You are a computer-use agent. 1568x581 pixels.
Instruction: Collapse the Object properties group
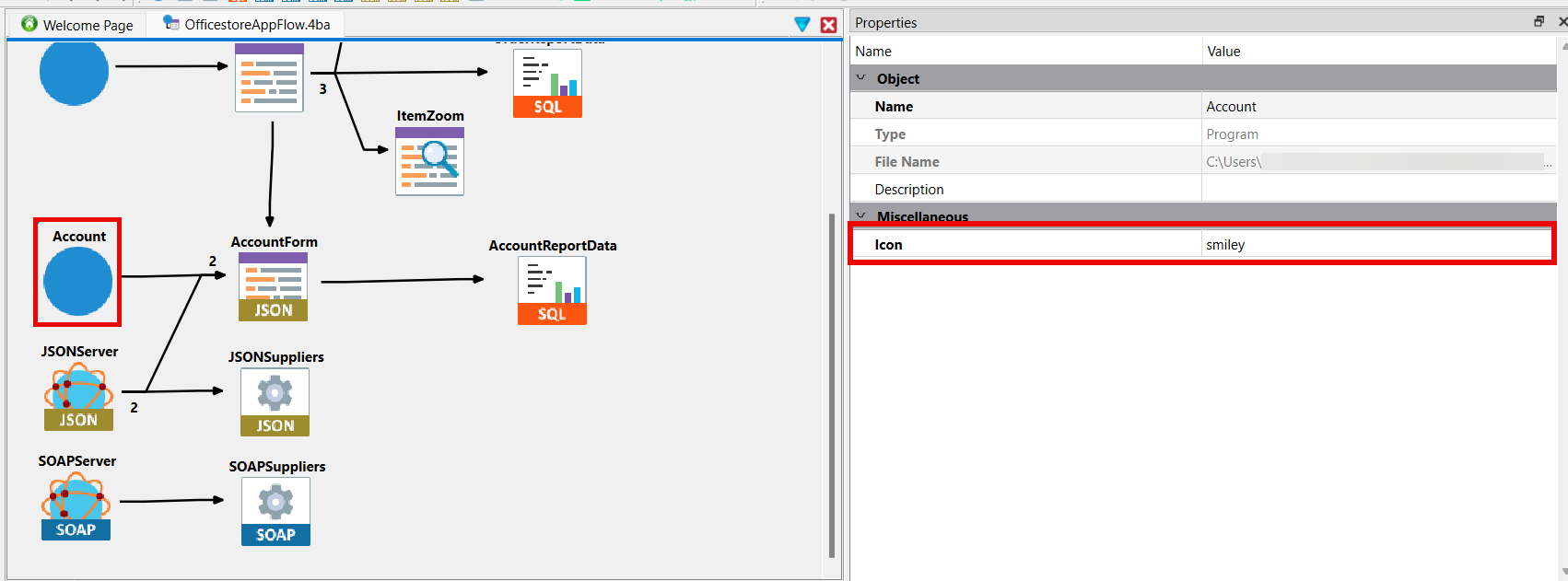tap(860, 78)
